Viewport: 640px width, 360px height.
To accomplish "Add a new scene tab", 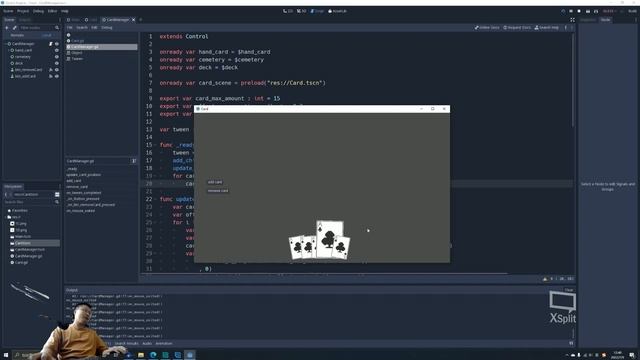I will [x=141, y=20].
